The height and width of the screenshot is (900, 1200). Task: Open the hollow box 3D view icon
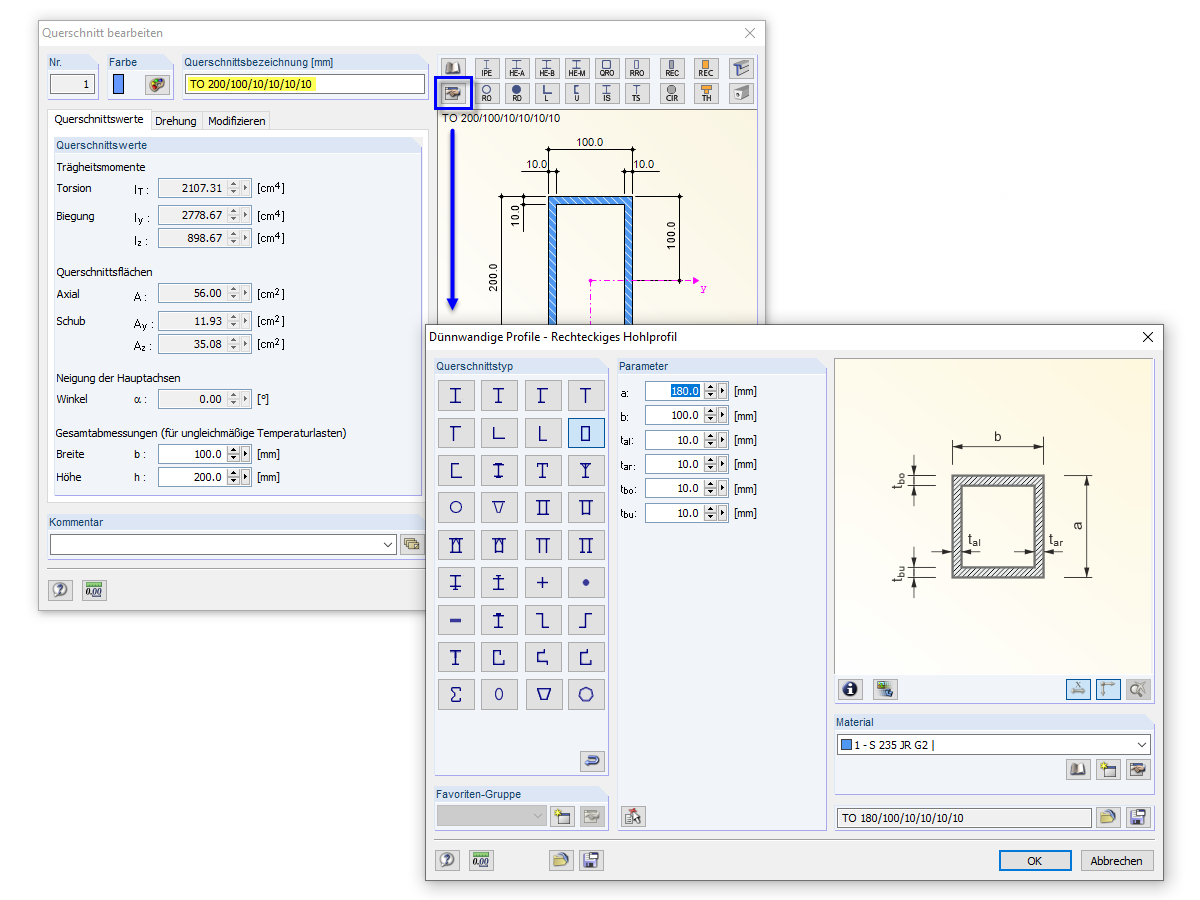pos(740,93)
